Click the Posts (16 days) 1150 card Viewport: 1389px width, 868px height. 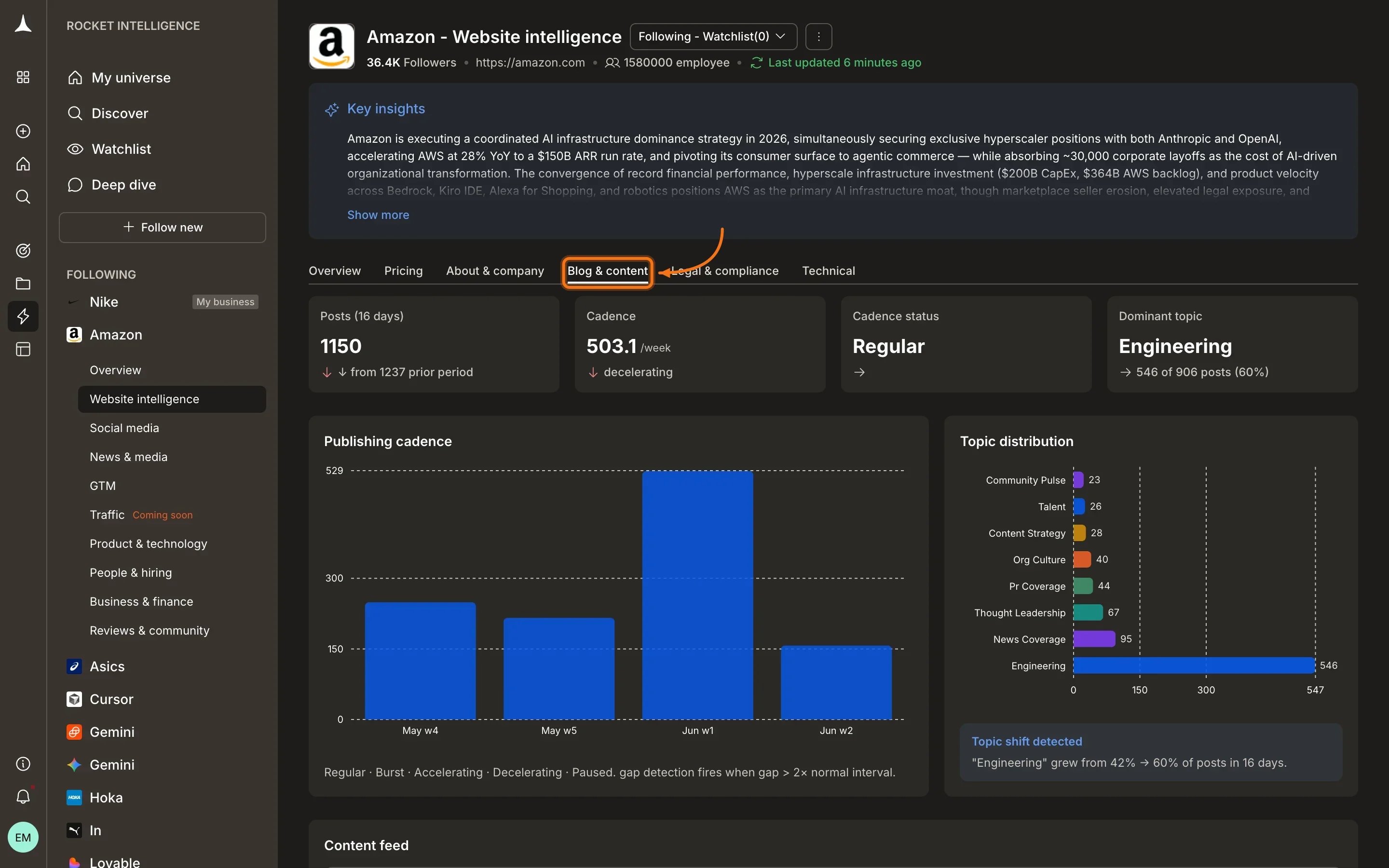pyautogui.click(x=434, y=344)
